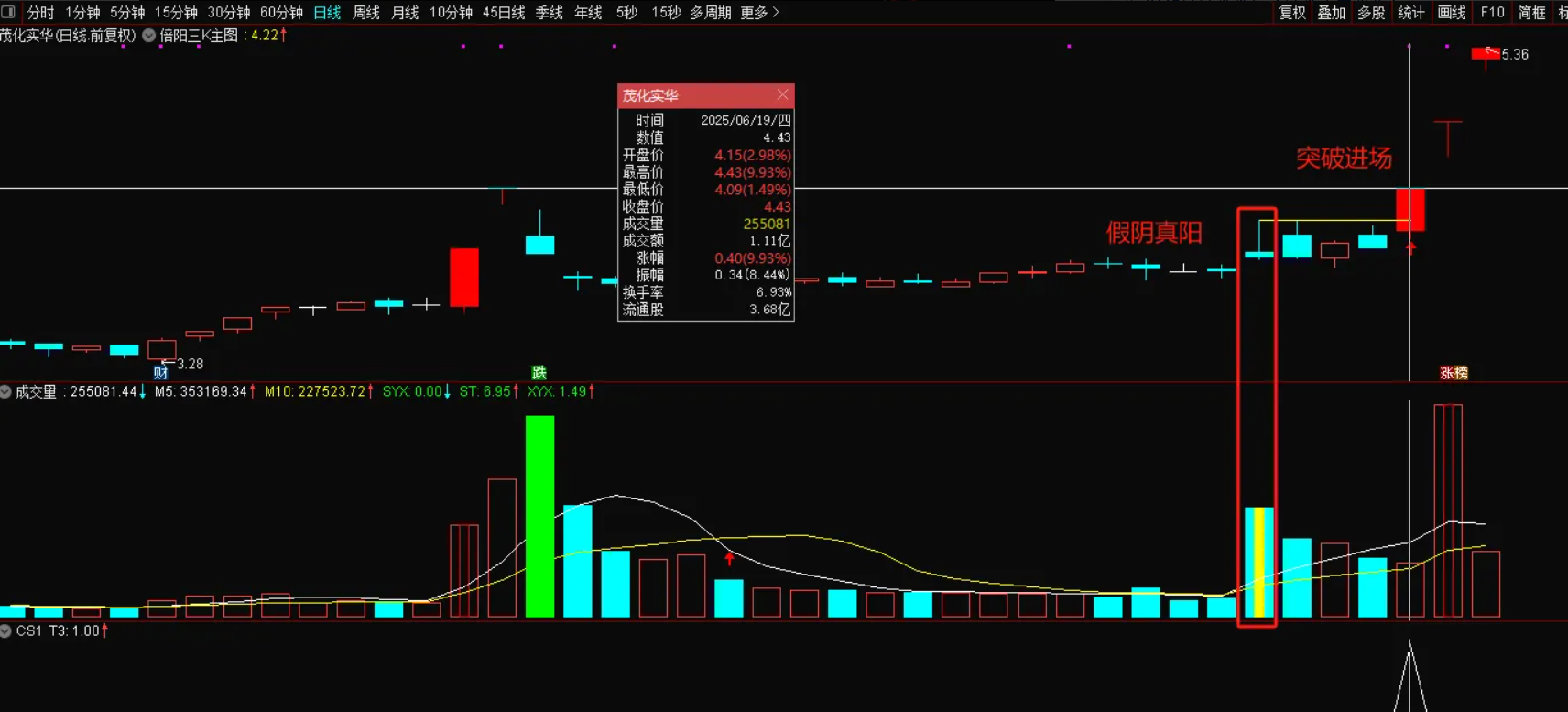Click the red up arrow below breakout candle
This screenshot has height=712, width=1568.
pyautogui.click(x=1410, y=247)
